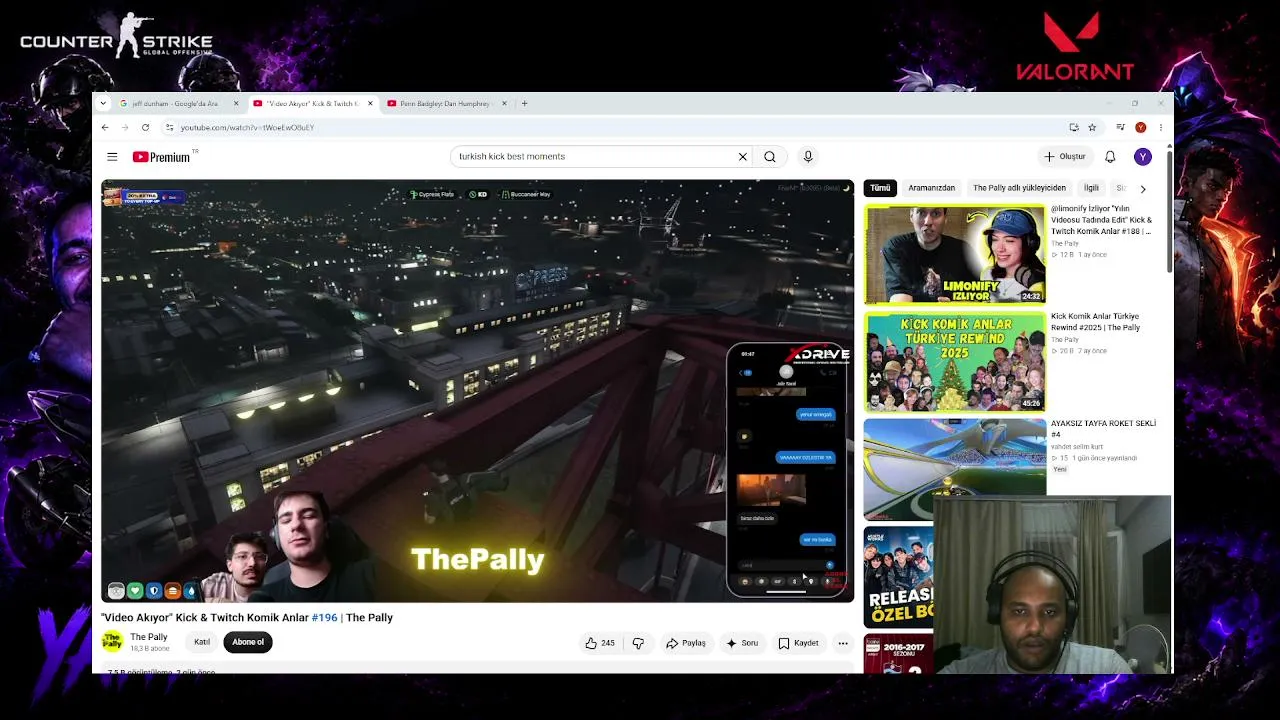
Task: Open the media control icon in toolbar
Action: pyautogui.click(x=1120, y=128)
